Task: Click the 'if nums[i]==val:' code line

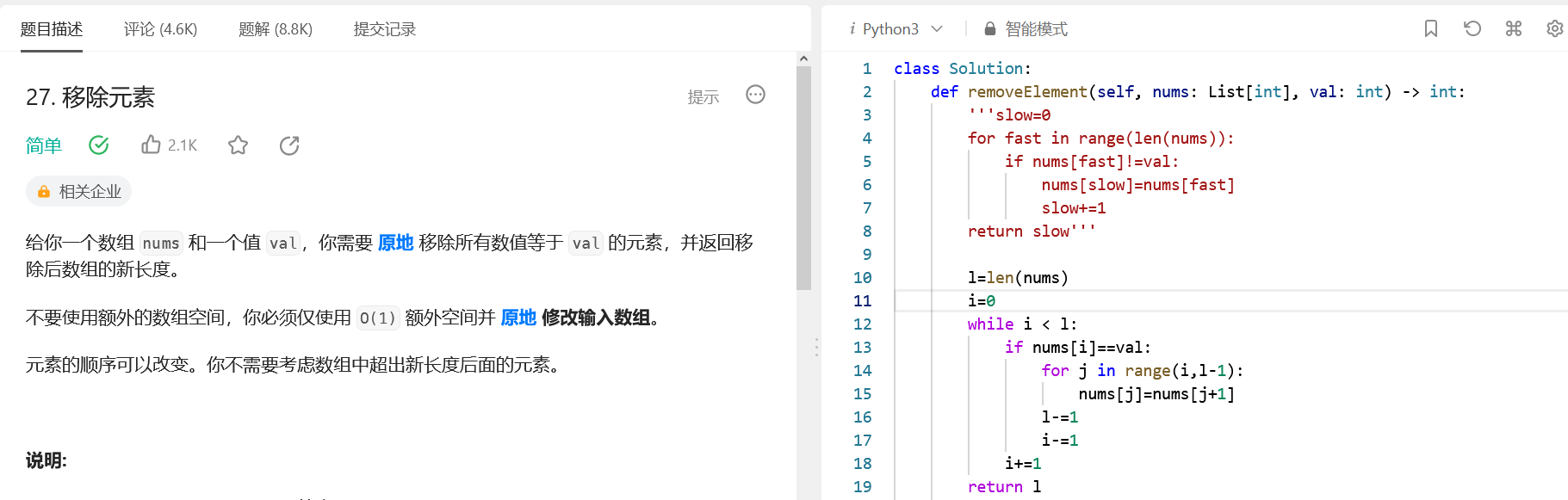Action: (1077, 347)
